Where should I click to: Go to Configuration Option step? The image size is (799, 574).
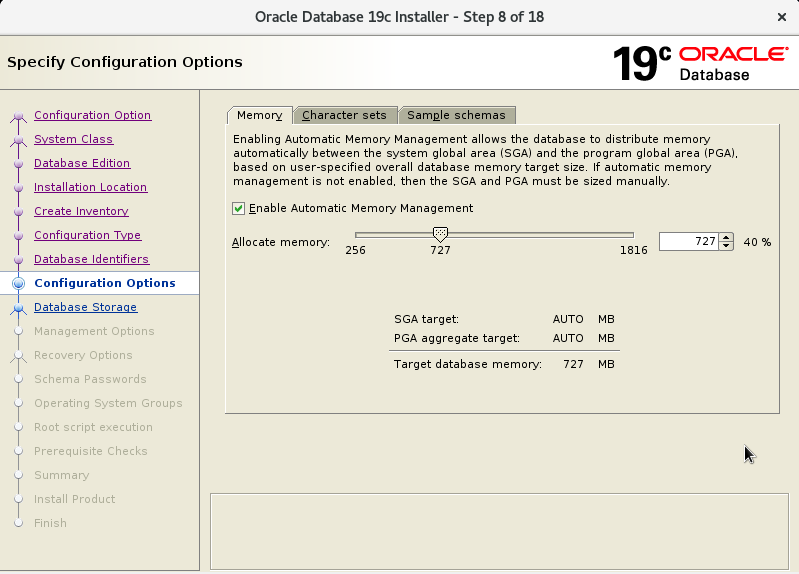pos(92,115)
